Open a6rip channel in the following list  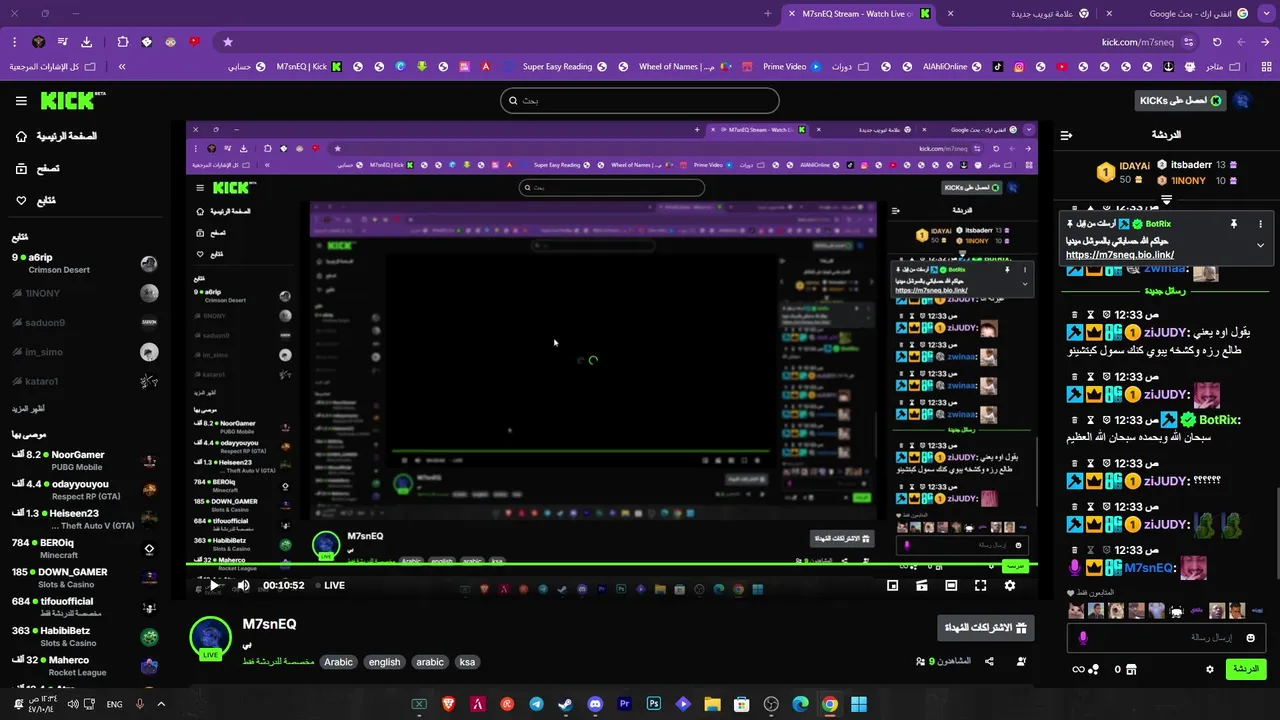point(84,264)
